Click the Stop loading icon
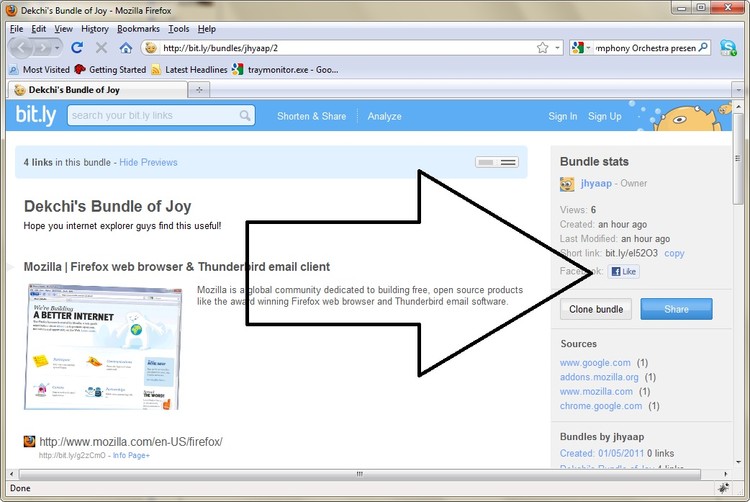Viewport: 750px width, 502px height. tap(101, 47)
